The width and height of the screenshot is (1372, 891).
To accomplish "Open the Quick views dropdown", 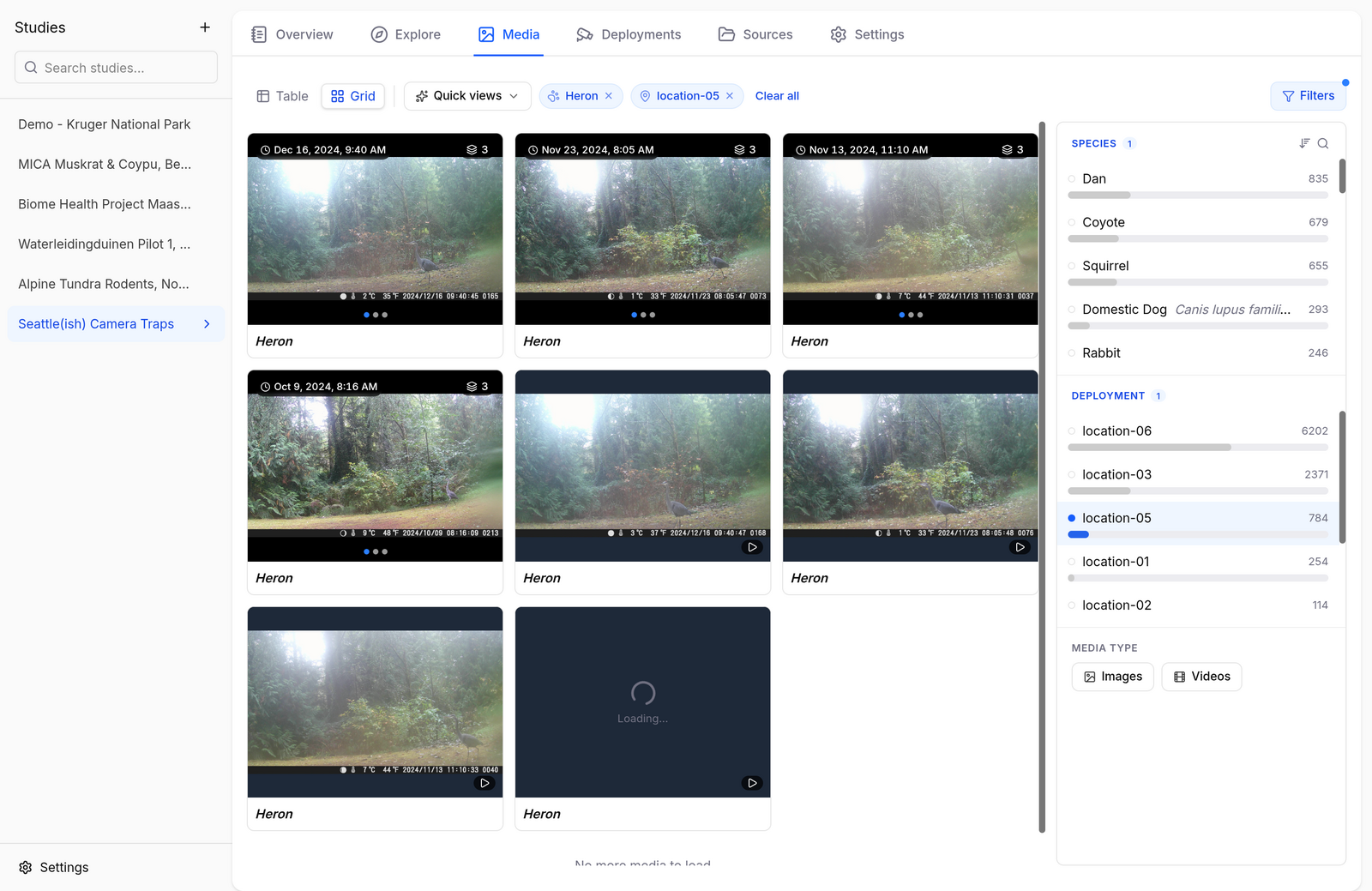I will pyautogui.click(x=467, y=96).
